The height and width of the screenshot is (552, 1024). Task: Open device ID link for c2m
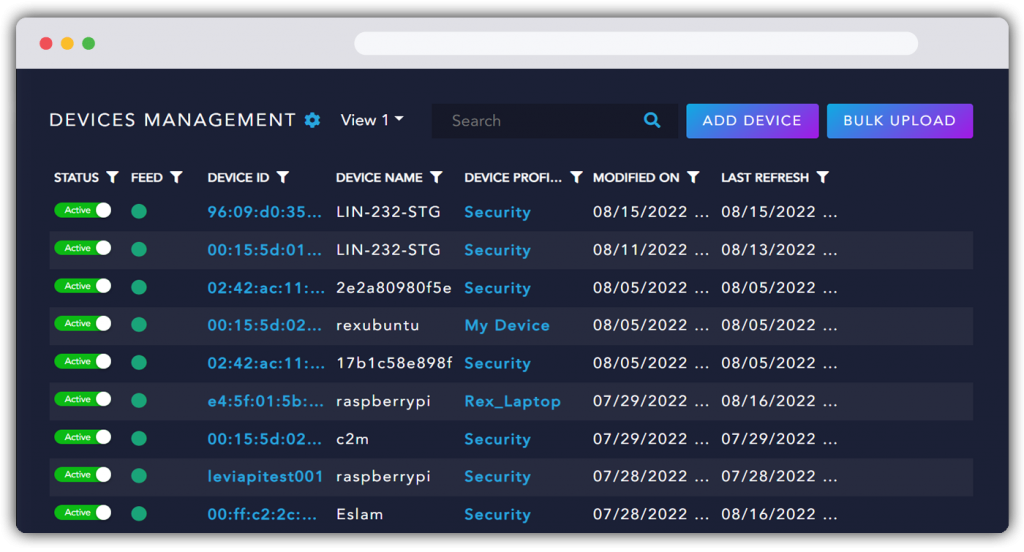(x=264, y=439)
